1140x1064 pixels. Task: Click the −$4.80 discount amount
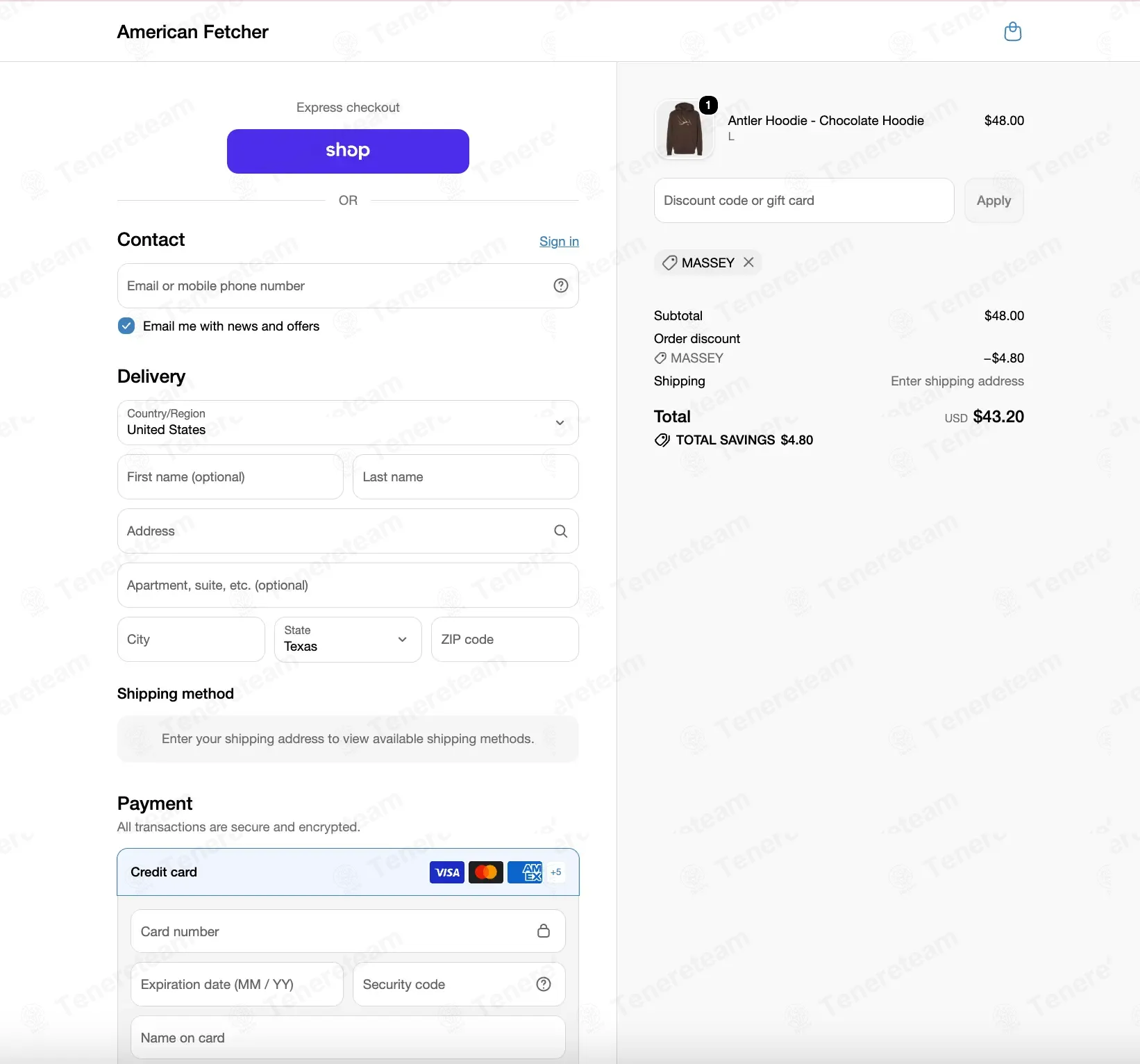[x=1004, y=358]
